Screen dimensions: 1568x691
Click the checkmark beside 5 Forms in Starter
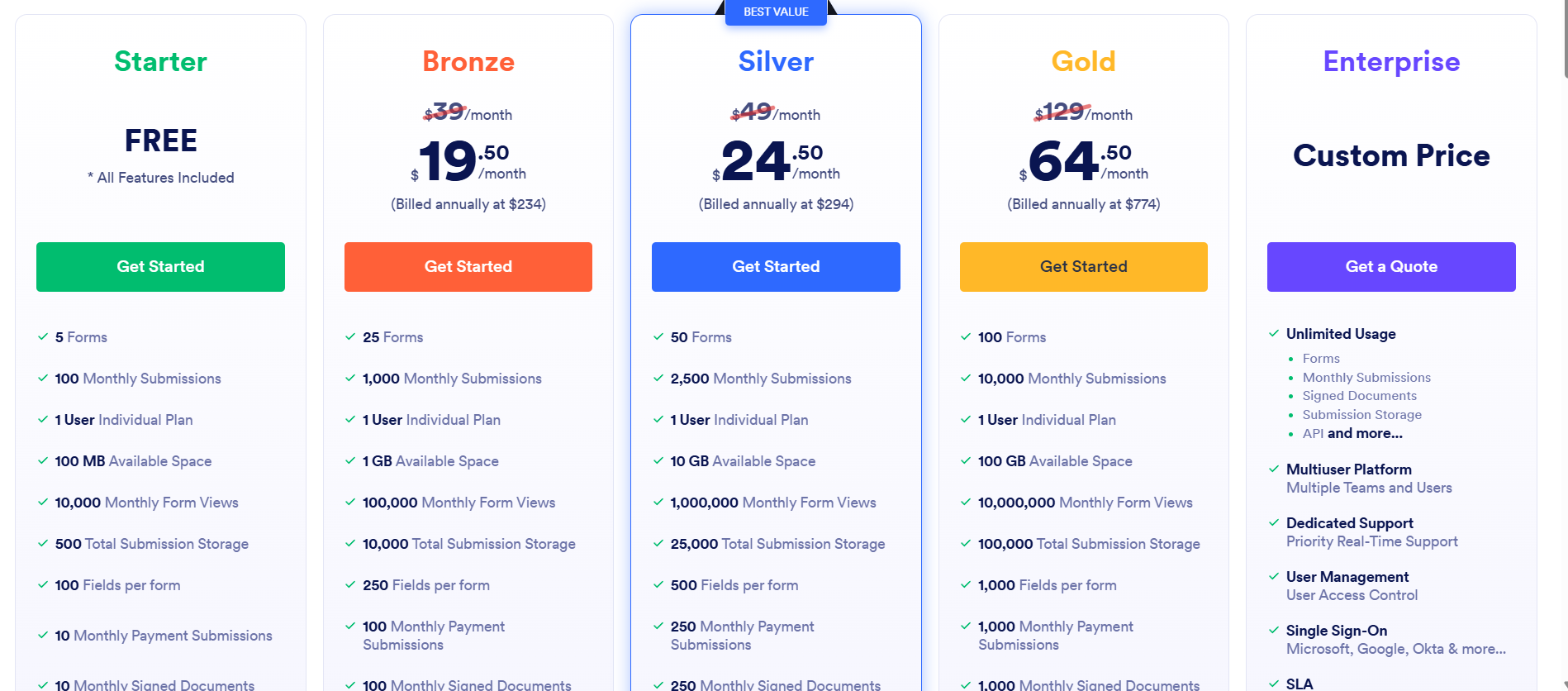pyautogui.click(x=40, y=336)
